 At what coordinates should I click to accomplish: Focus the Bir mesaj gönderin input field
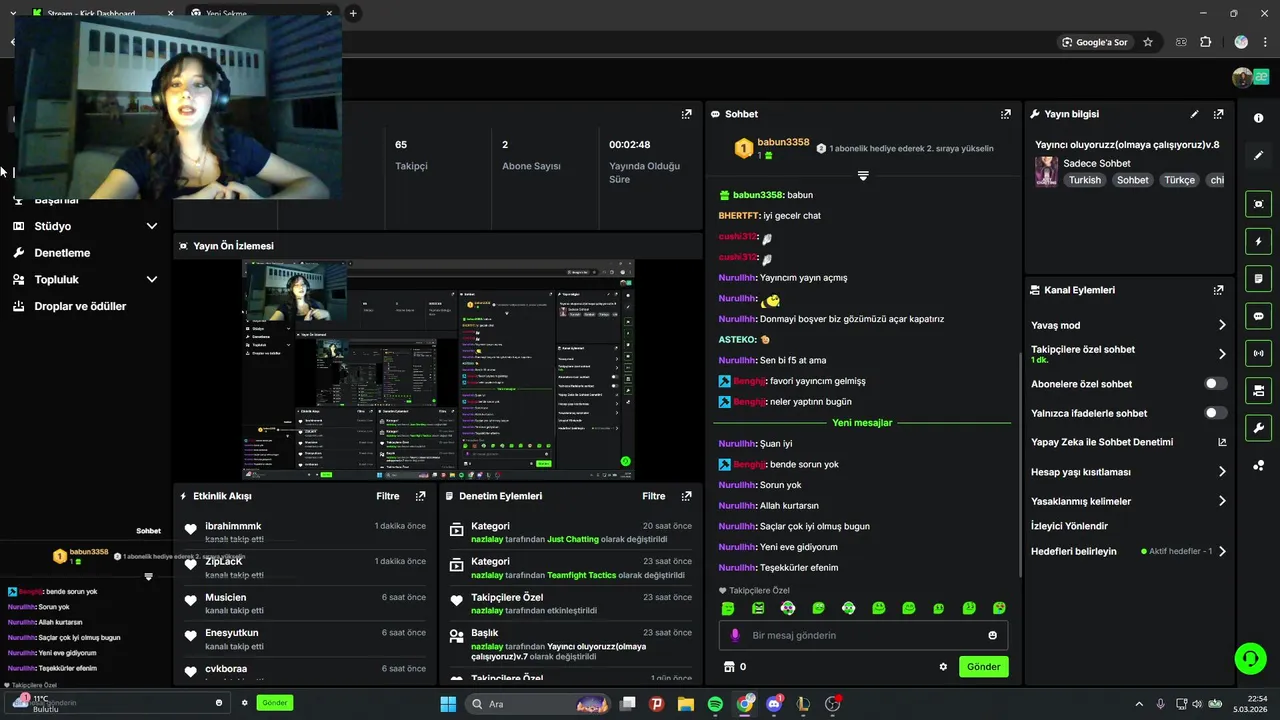click(x=863, y=635)
